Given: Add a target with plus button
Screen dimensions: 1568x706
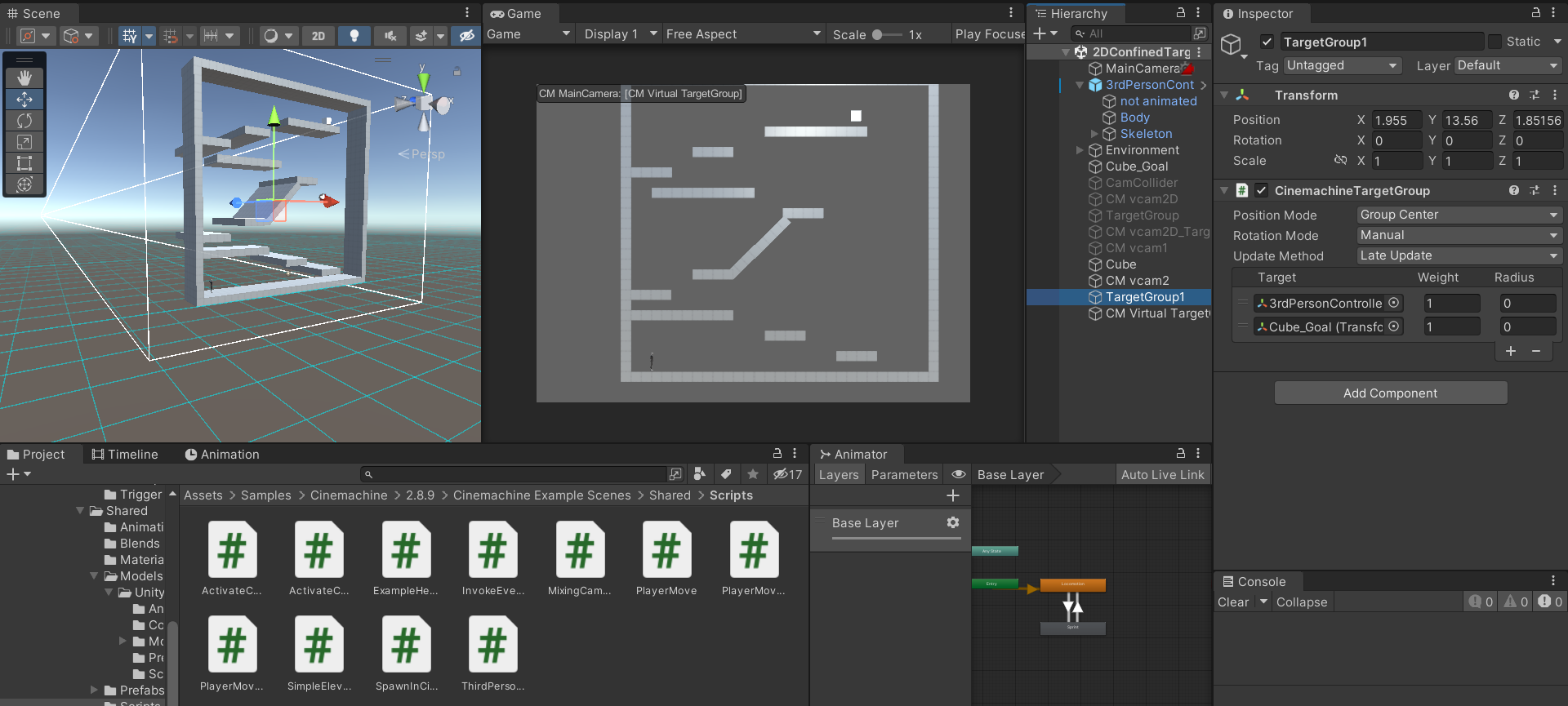Looking at the screenshot, I should click(x=1511, y=351).
